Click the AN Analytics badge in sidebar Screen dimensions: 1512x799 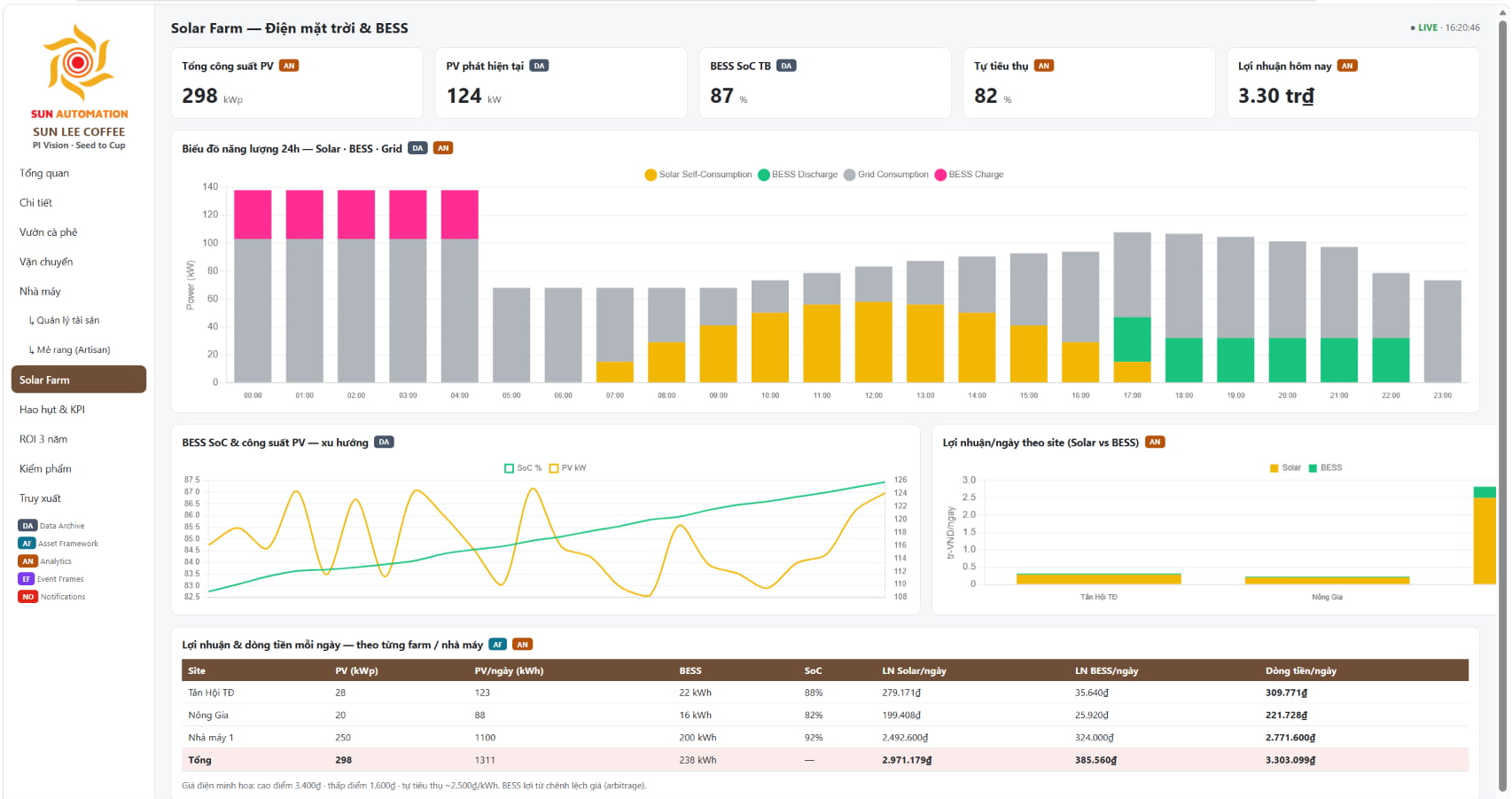(27, 561)
